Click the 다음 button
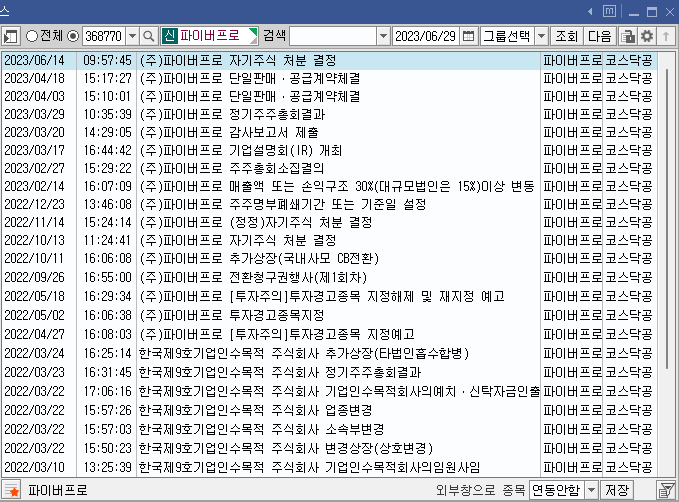 tap(599, 36)
